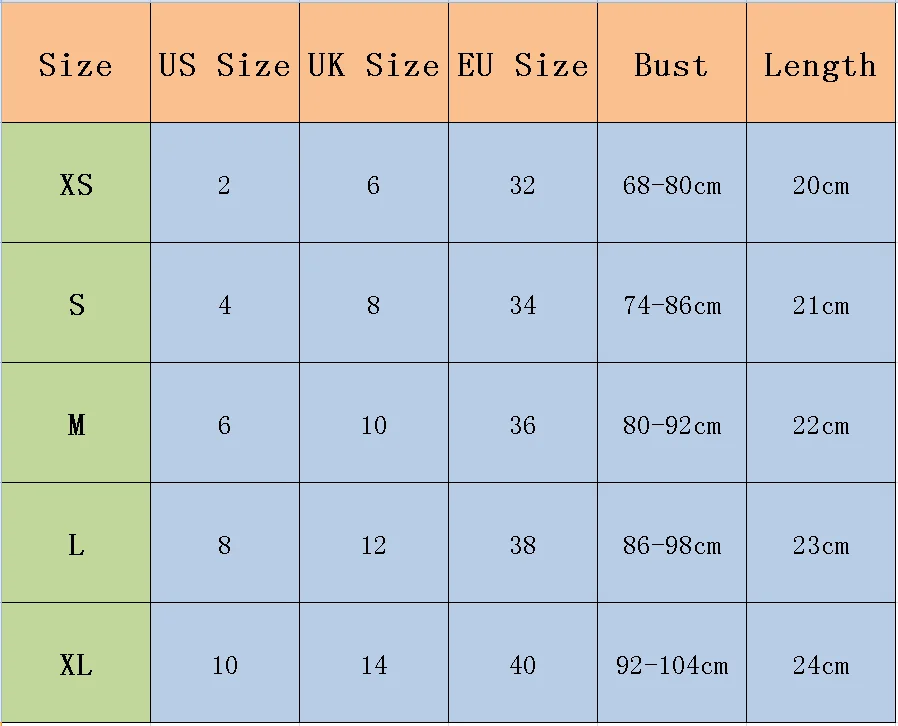The height and width of the screenshot is (726, 898).
Task: Select the 80-92cm bust measurement
Action: coord(672,423)
